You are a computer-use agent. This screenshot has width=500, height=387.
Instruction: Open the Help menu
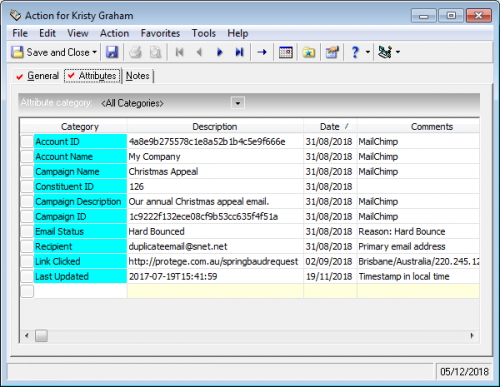pyautogui.click(x=238, y=33)
